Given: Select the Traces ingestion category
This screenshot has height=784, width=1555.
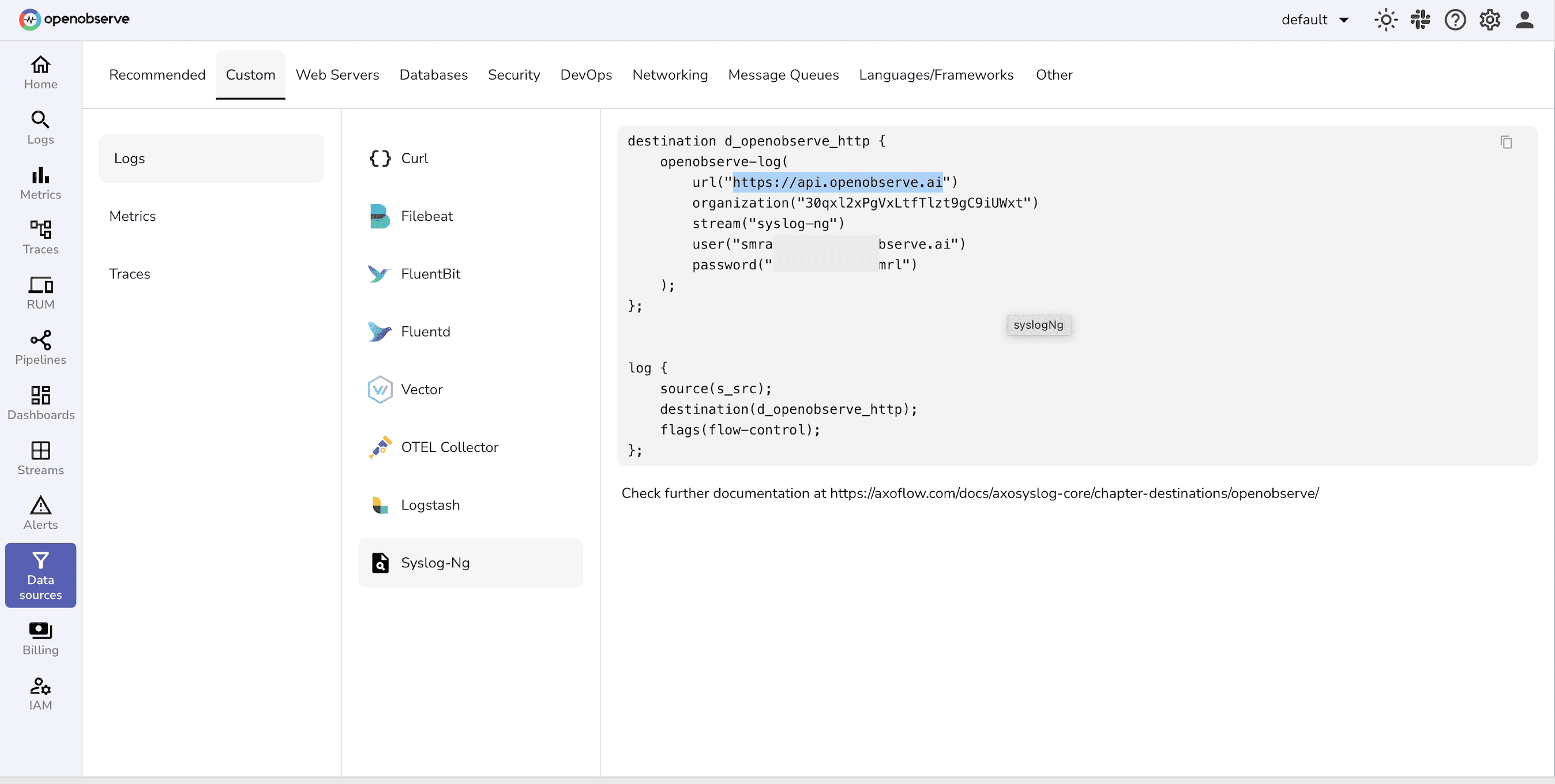Looking at the screenshot, I should point(211,274).
